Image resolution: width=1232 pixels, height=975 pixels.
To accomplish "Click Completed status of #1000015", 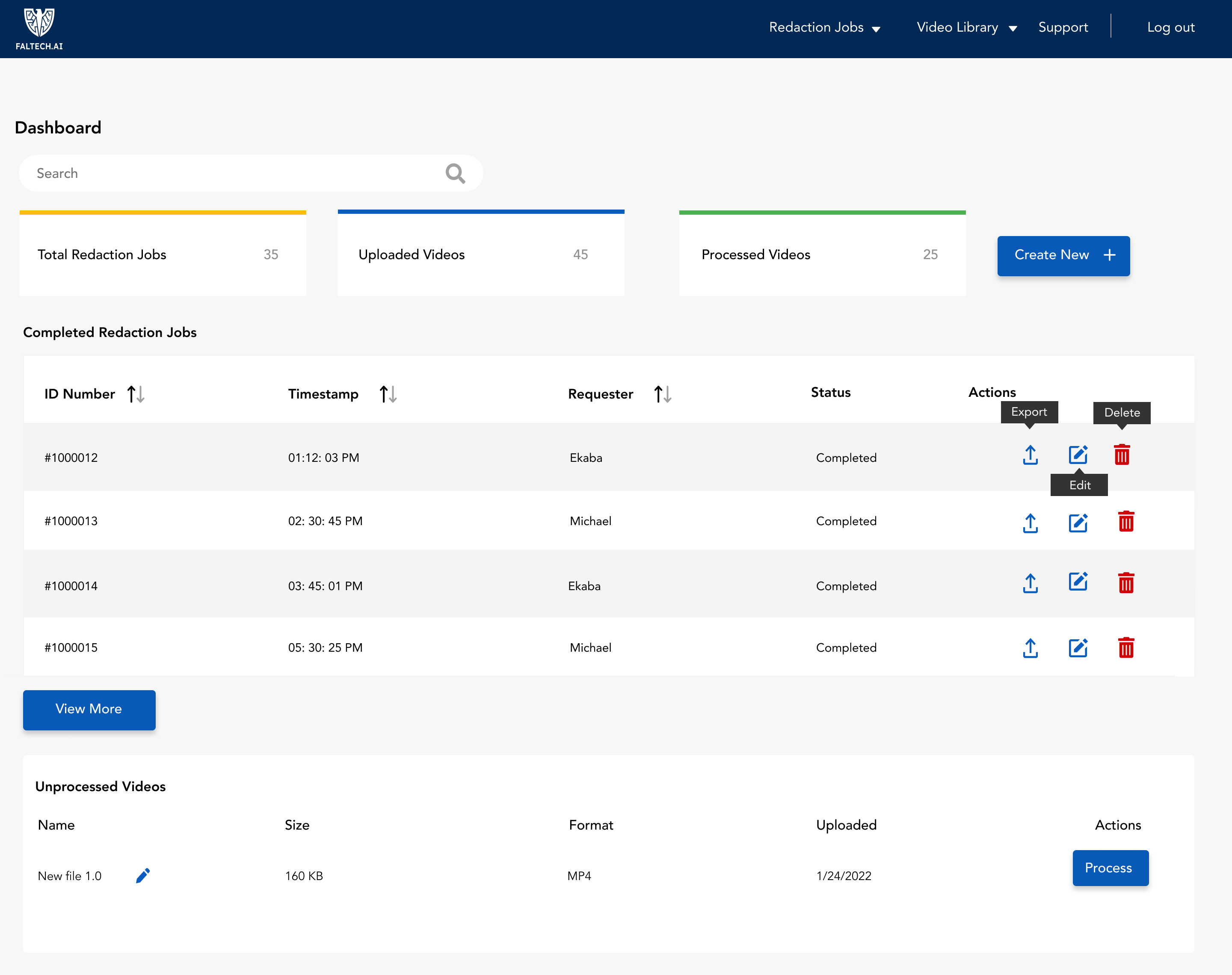I will [846, 648].
